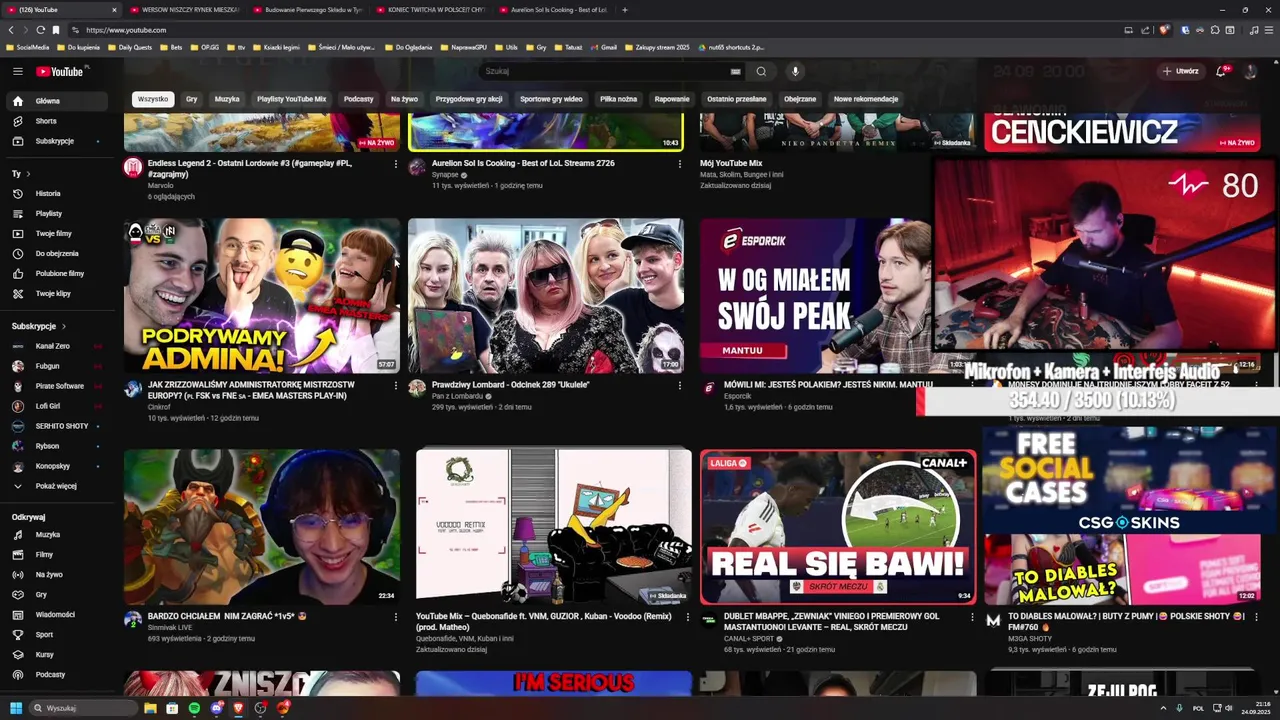Open Windows Start menu
1280x720 pixels.
16,708
